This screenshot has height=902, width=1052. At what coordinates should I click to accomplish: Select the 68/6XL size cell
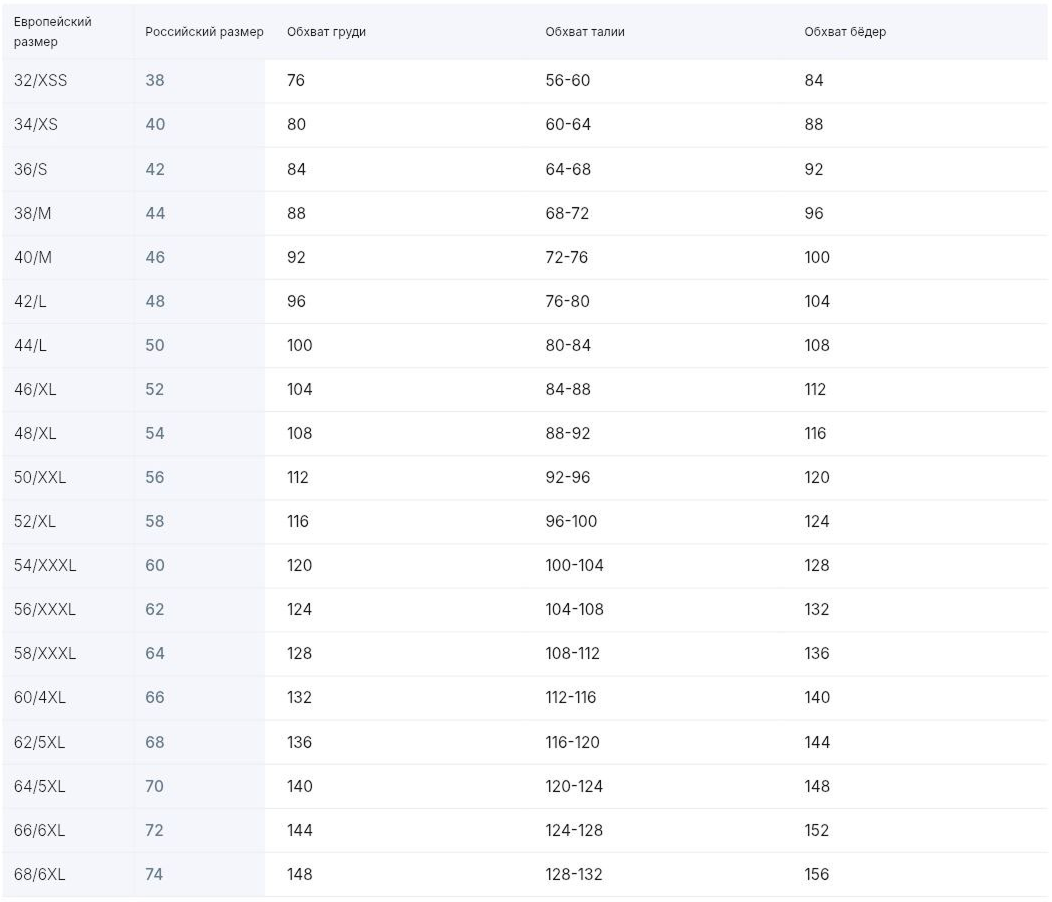39,874
